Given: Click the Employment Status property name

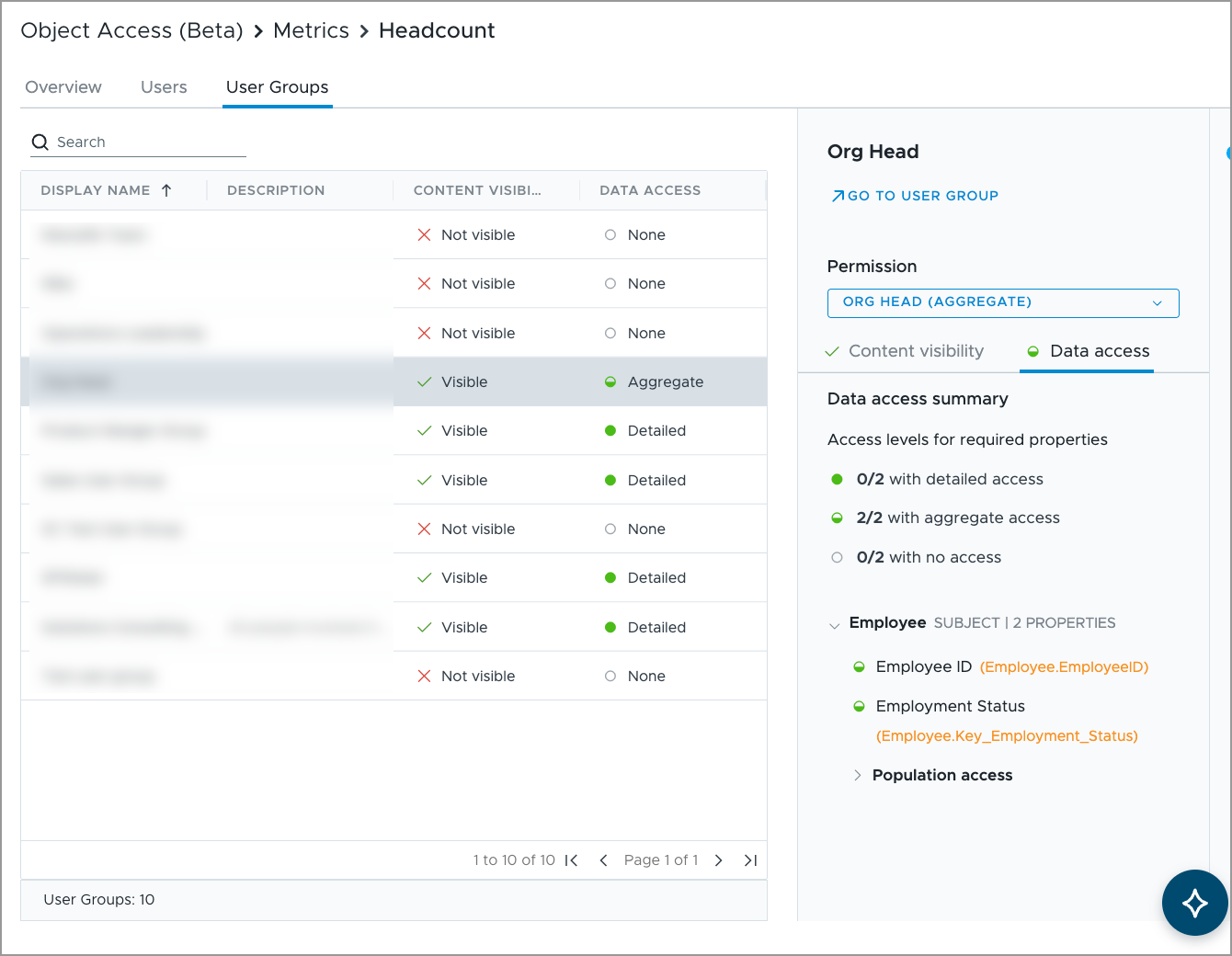Looking at the screenshot, I should 950,707.
